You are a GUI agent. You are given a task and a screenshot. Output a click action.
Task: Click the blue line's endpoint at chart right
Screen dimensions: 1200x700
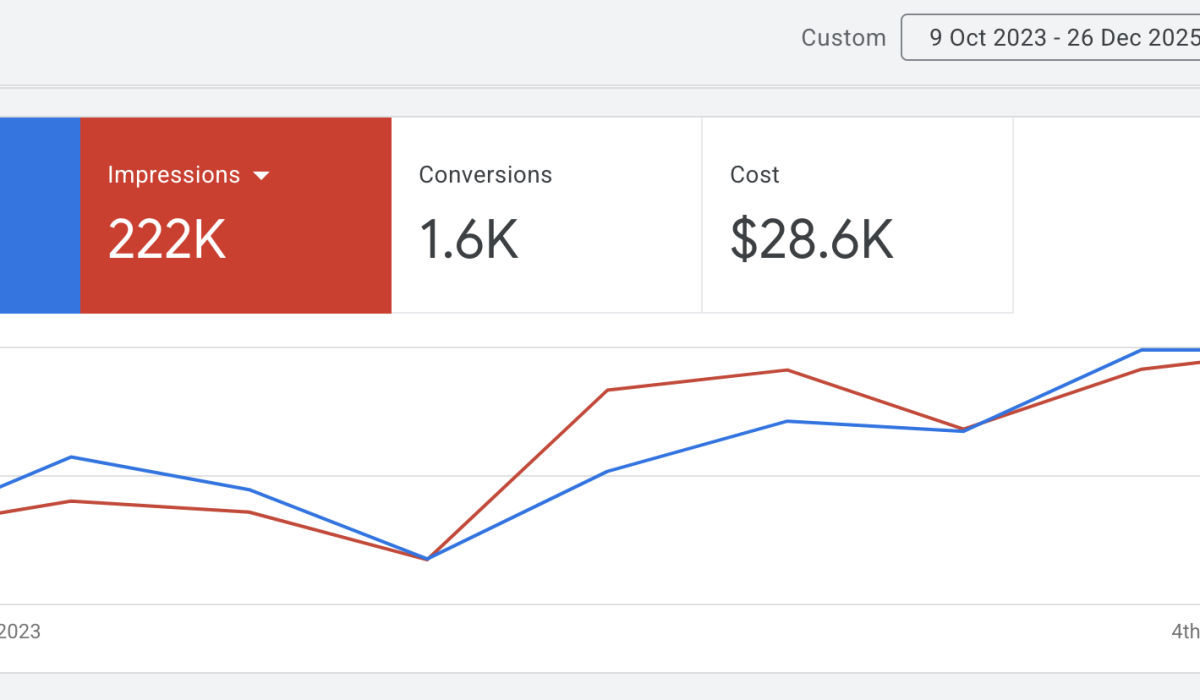point(1195,350)
